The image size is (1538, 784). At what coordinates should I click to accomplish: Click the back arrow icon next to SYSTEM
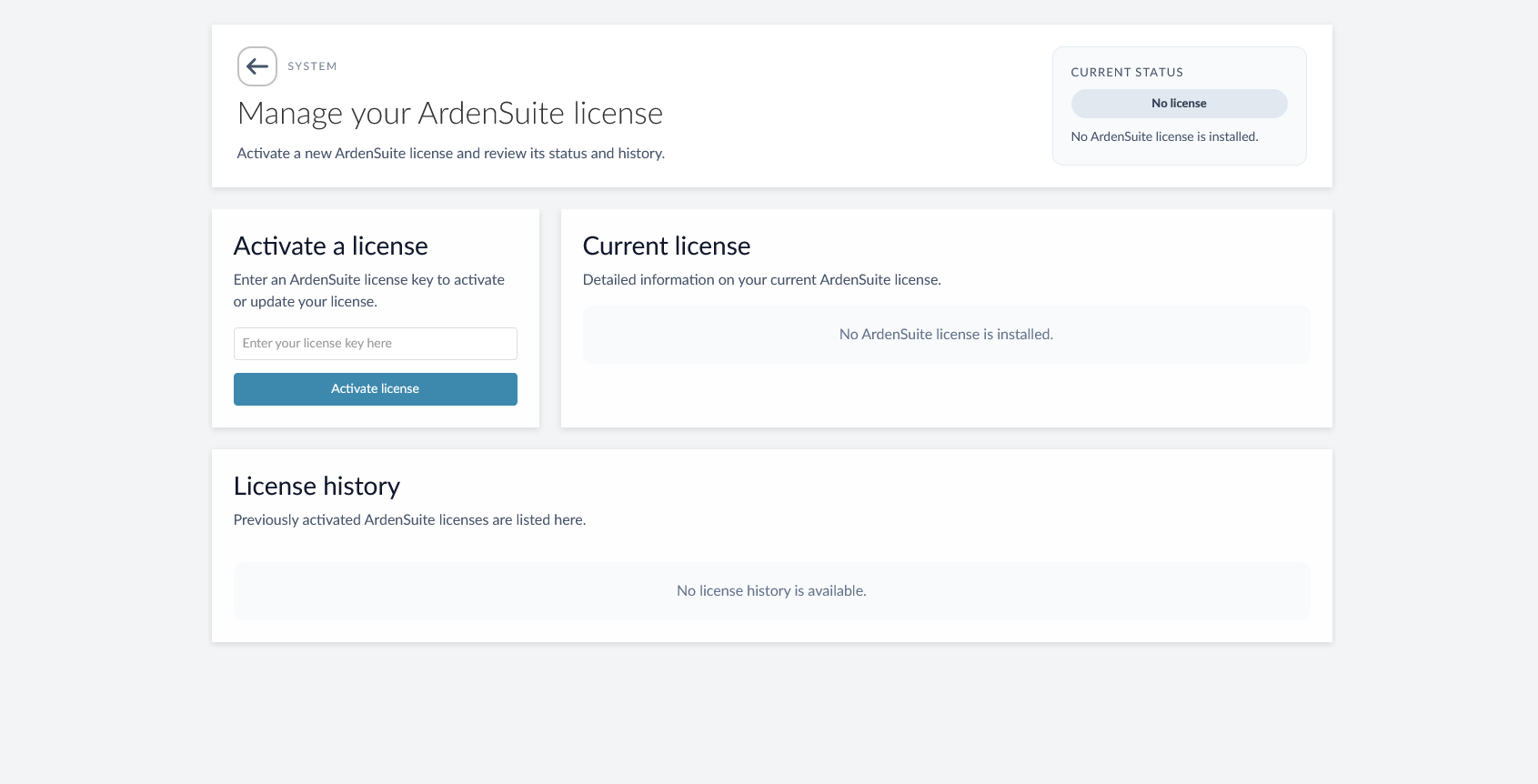(257, 66)
